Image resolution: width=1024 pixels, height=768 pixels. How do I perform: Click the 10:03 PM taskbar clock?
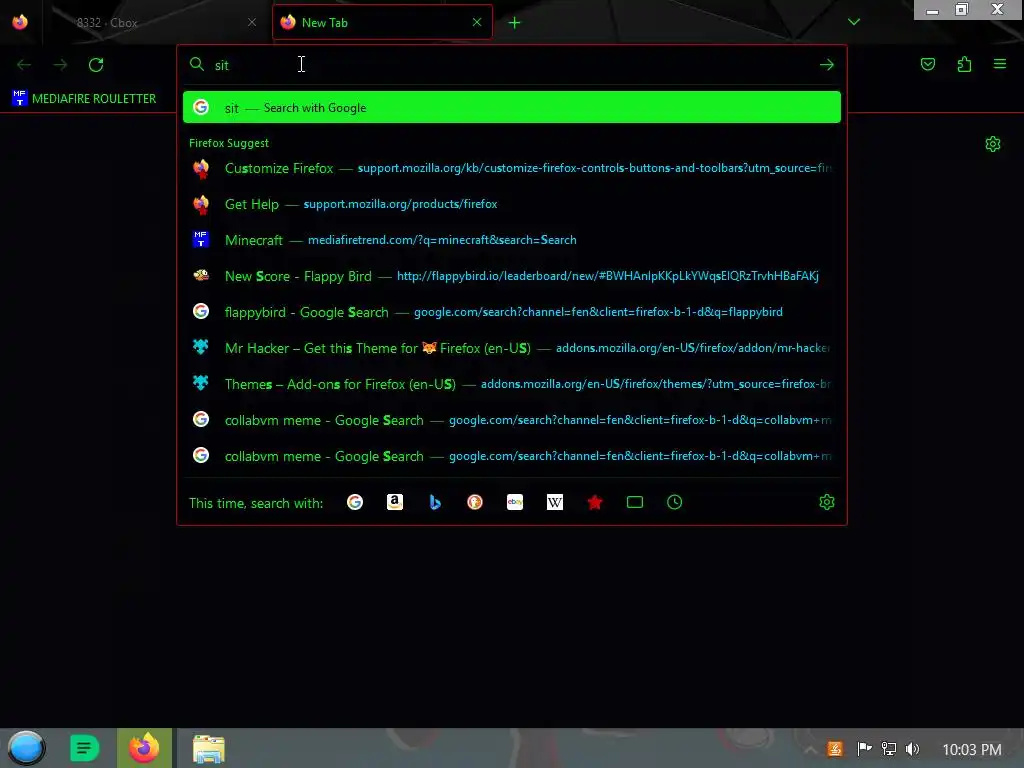[972, 750]
